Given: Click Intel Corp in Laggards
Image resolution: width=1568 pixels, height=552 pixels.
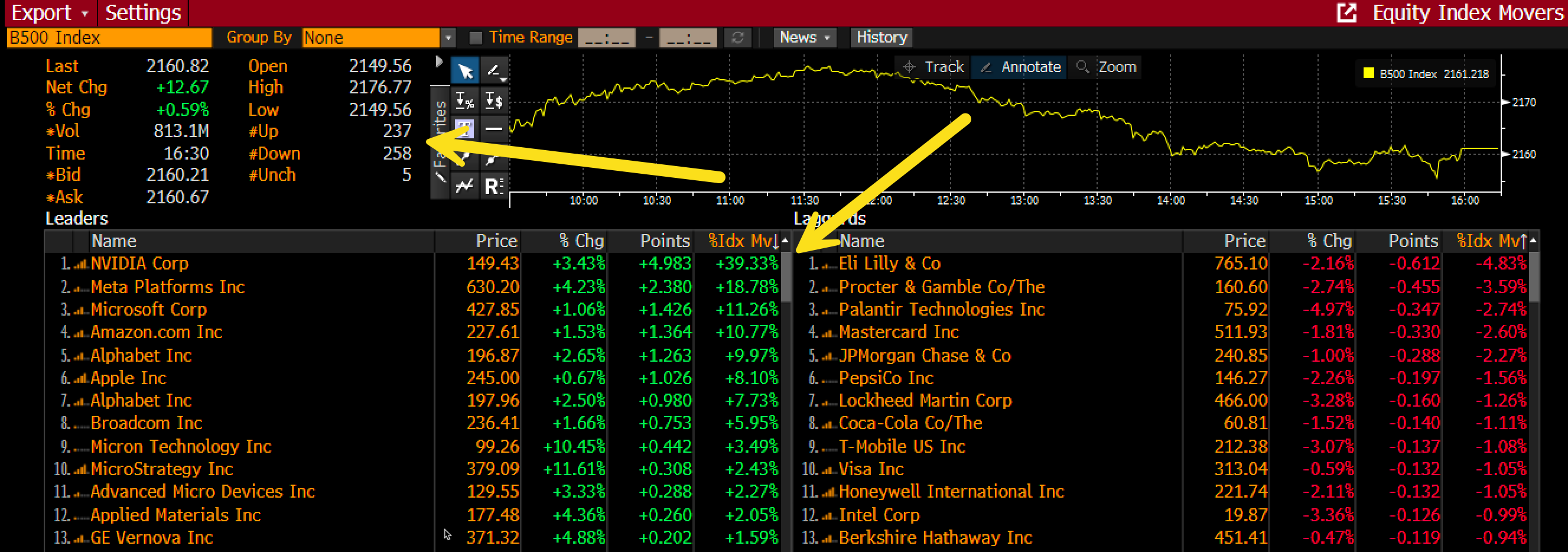Looking at the screenshot, I should (x=879, y=515).
